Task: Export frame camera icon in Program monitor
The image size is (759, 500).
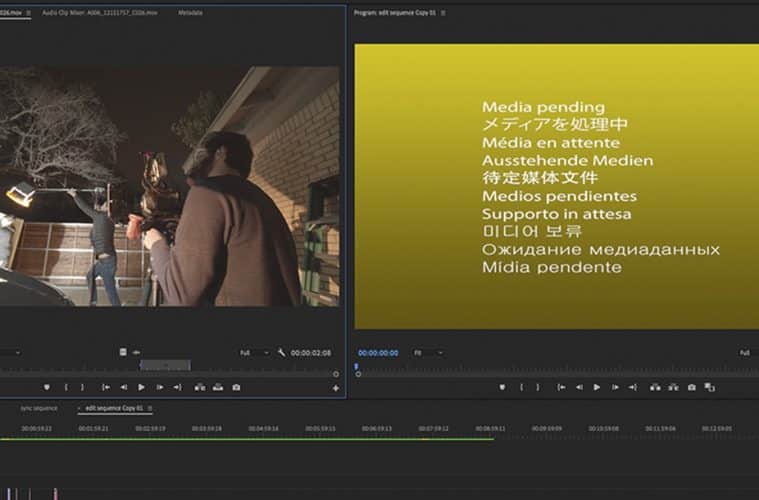Action: pos(691,387)
